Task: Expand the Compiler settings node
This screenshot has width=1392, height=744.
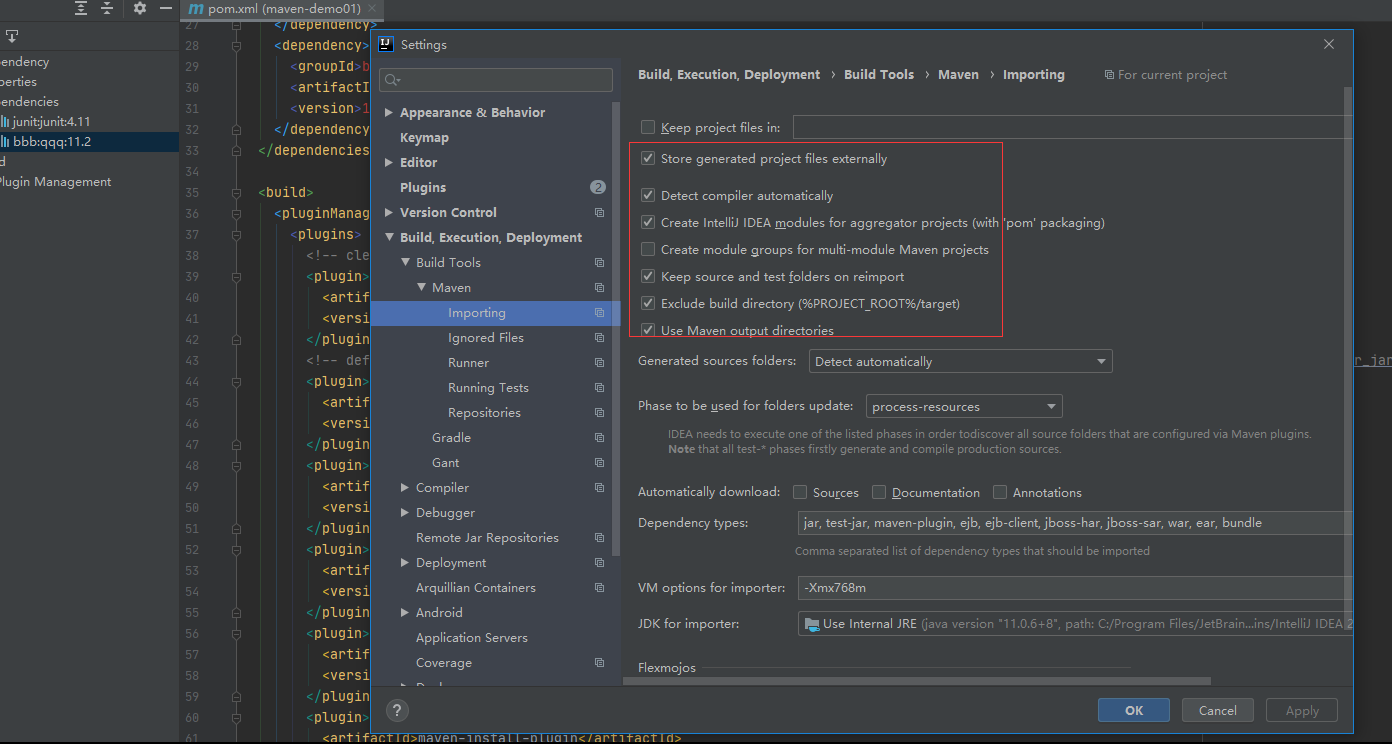Action: [x=405, y=487]
